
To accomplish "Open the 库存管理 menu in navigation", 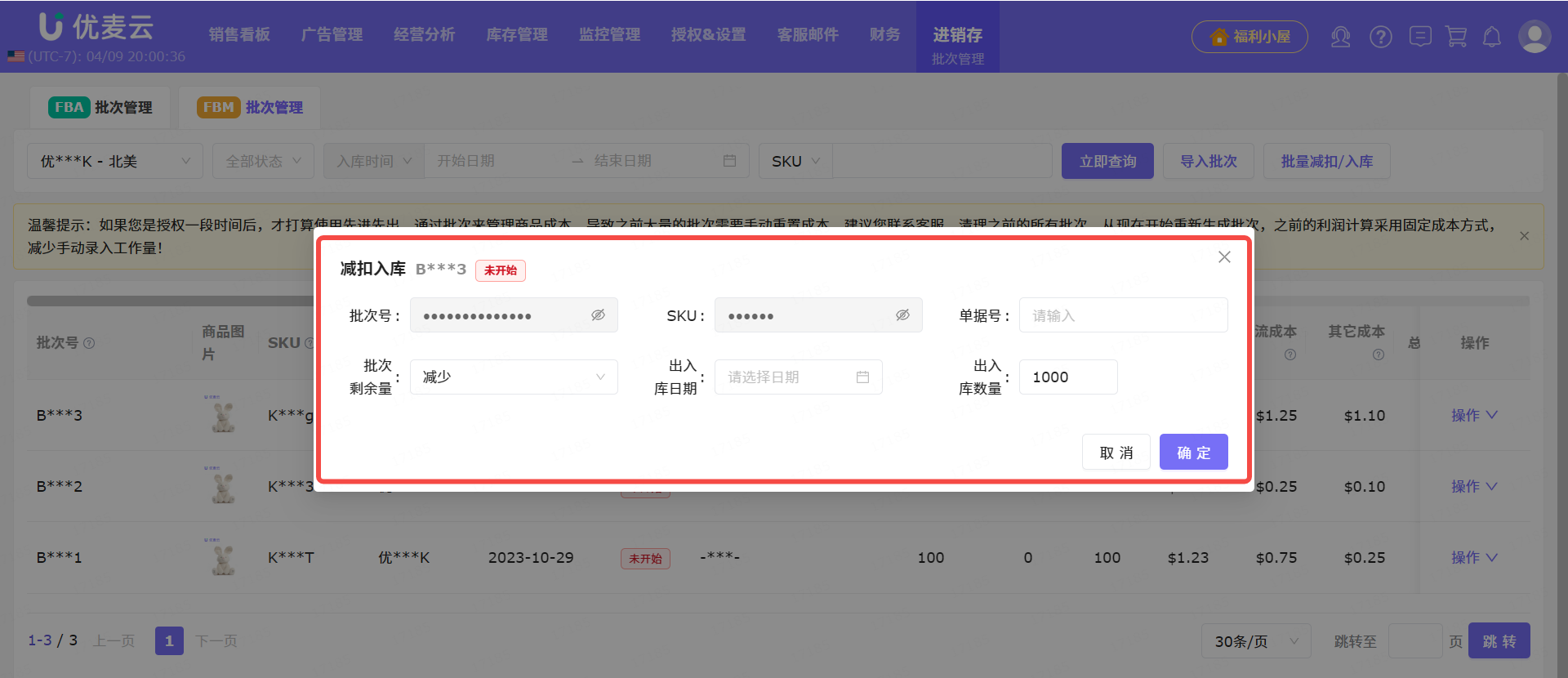I will point(517,35).
